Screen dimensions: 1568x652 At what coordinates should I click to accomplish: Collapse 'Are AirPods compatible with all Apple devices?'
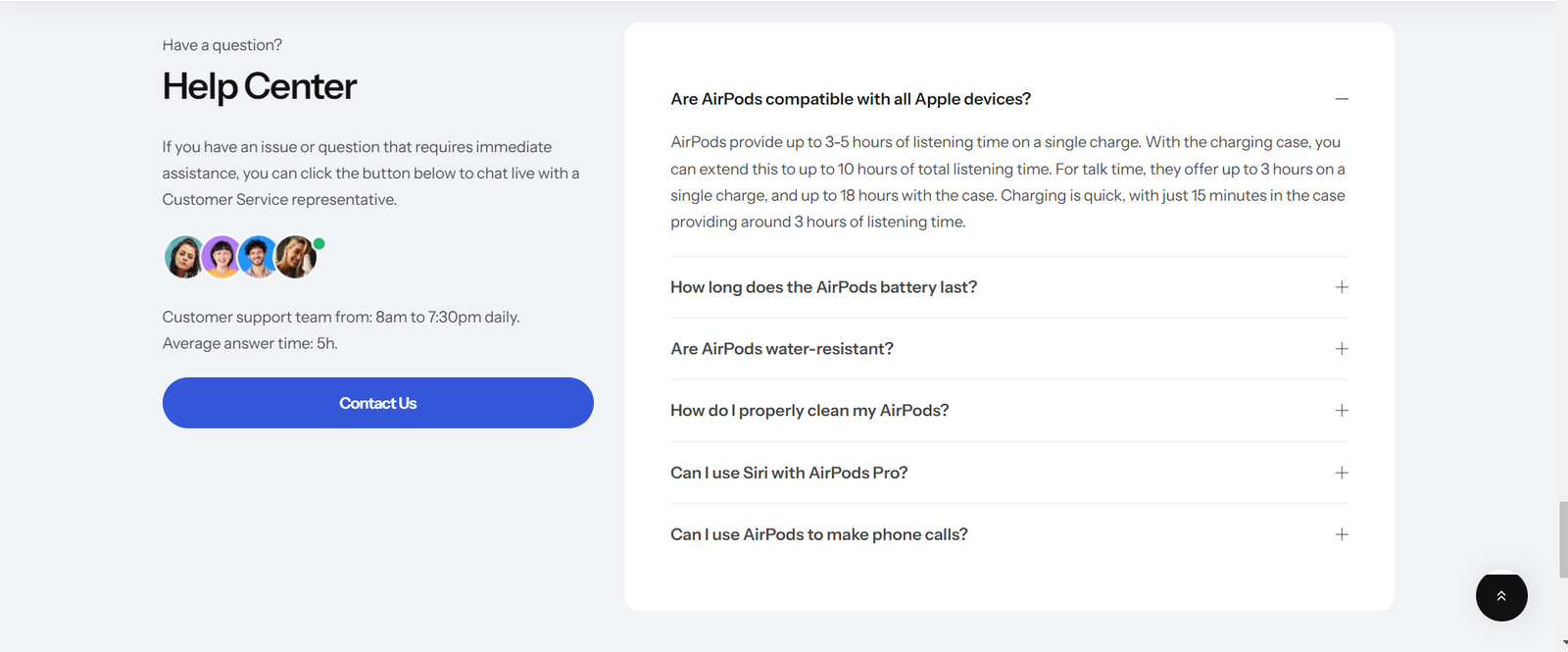[x=1009, y=99]
